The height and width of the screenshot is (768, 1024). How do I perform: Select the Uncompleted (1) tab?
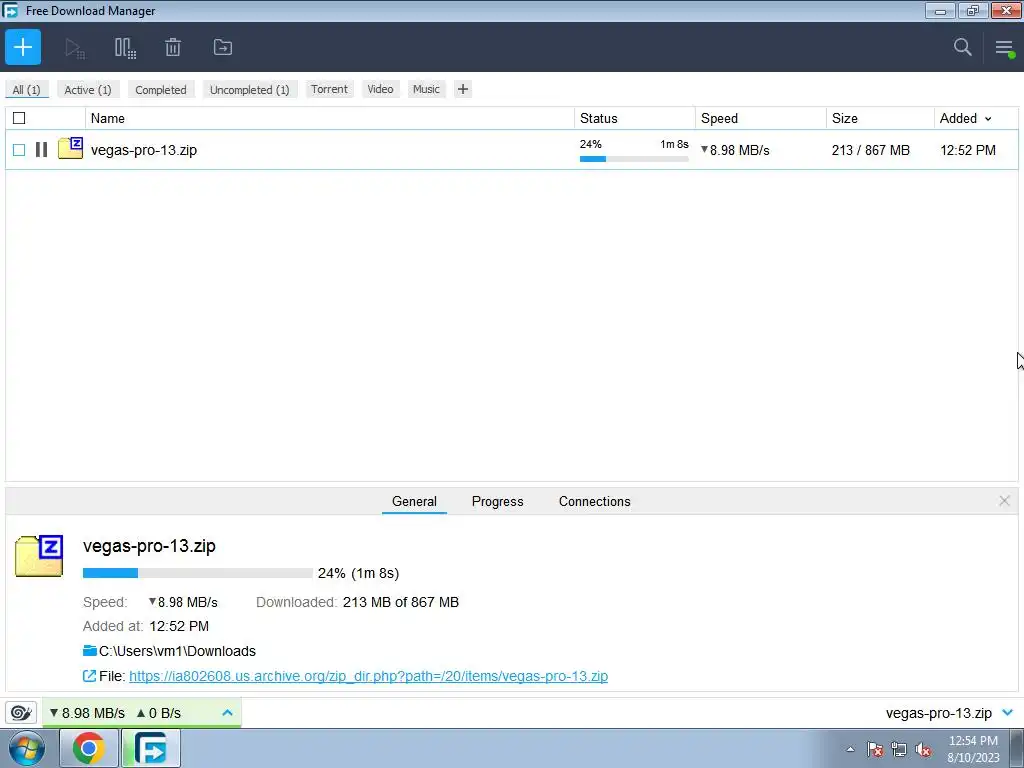click(x=249, y=89)
